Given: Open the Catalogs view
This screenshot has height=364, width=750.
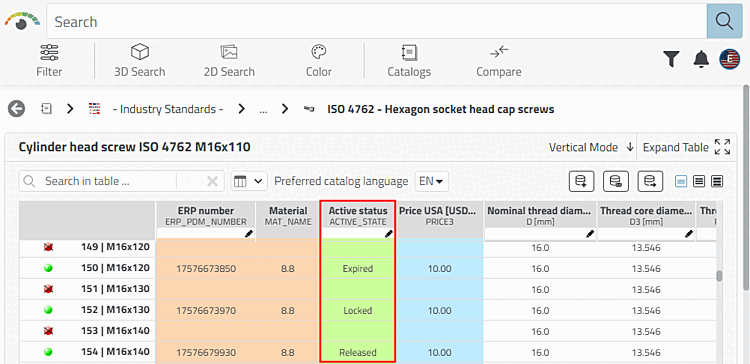Looking at the screenshot, I should 409,60.
